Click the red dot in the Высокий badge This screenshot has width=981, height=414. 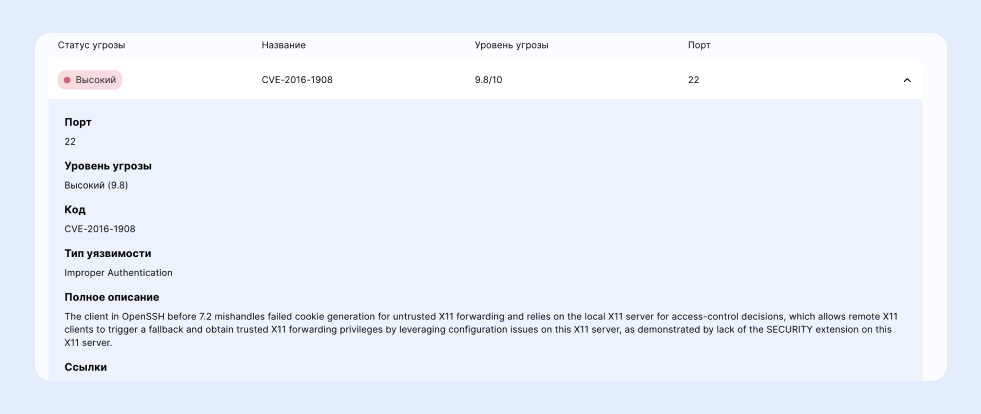pos(67,80)
